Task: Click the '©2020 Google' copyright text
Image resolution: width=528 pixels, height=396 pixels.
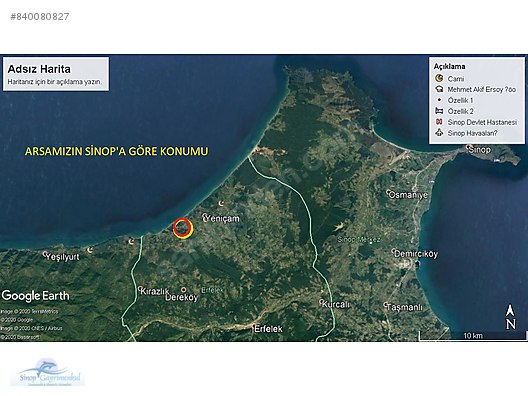Action: (x=16, y=320)
